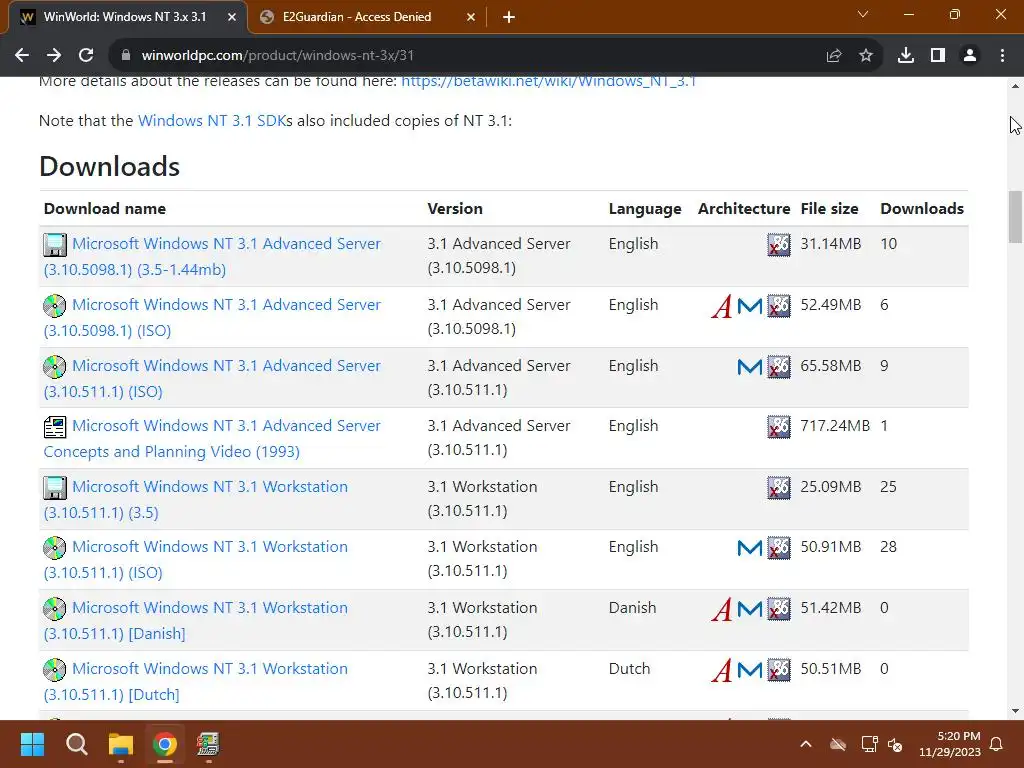Click MIPS architecture icon in 52.49MB row
Viewport: 1024px width, 768px height.
click(750, 306)
